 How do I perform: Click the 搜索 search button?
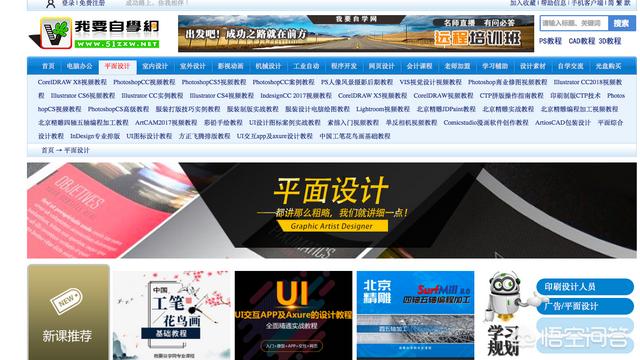621,23
